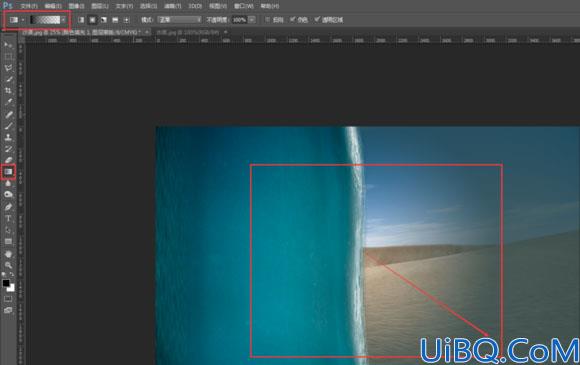Click the black foreground color swatch
580x365 pixels.
pyautogui.click(x=6, y=283)
